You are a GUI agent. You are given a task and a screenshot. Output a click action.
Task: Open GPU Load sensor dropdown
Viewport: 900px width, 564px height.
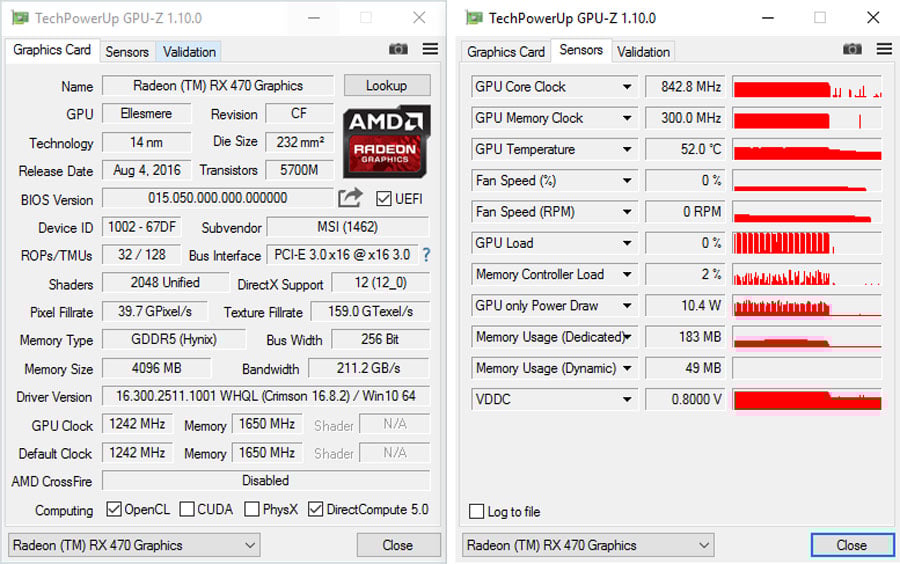[627, 243]
